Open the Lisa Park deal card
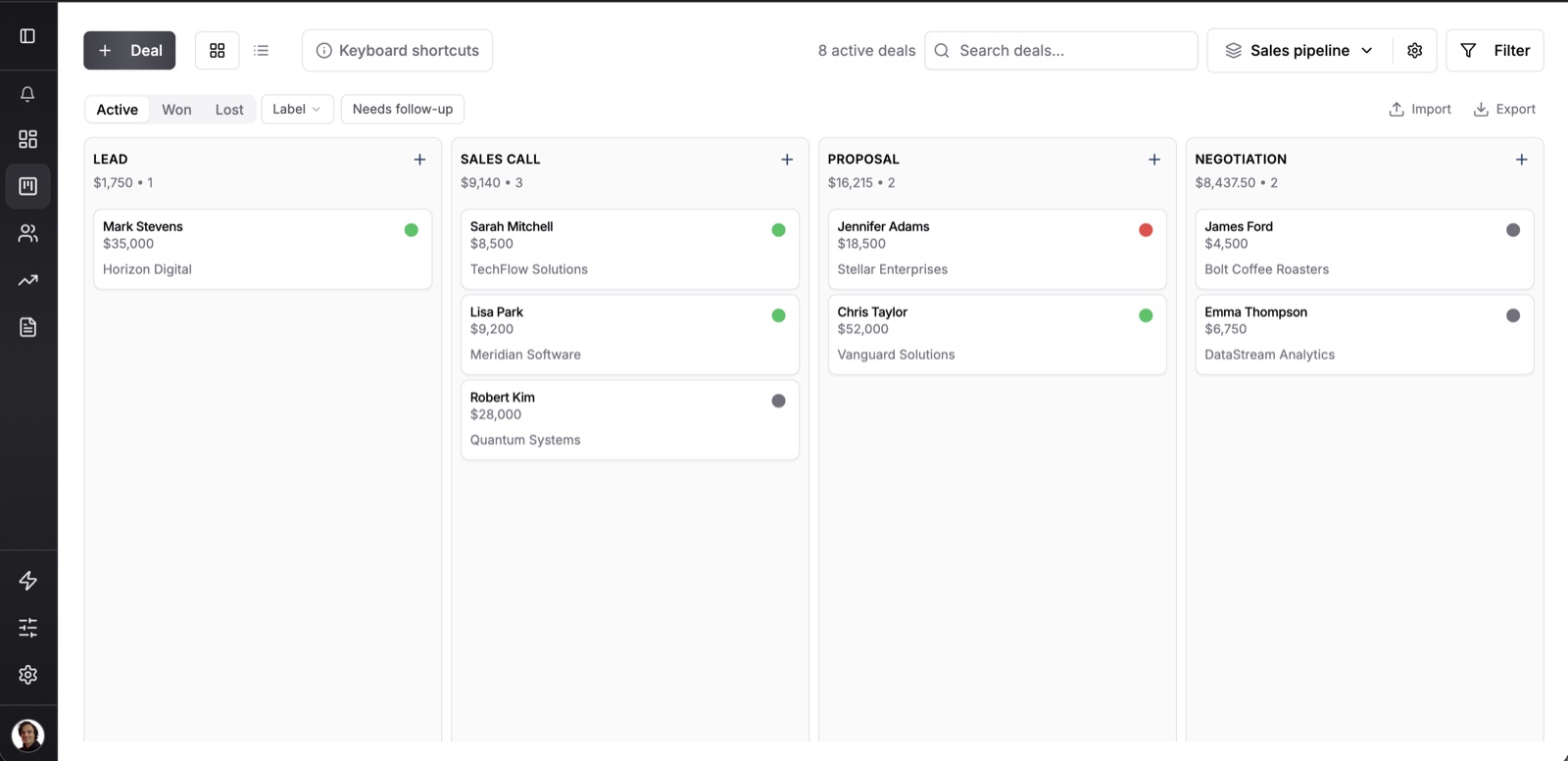This screenshot has width=1568, height=761. [630, 334]
